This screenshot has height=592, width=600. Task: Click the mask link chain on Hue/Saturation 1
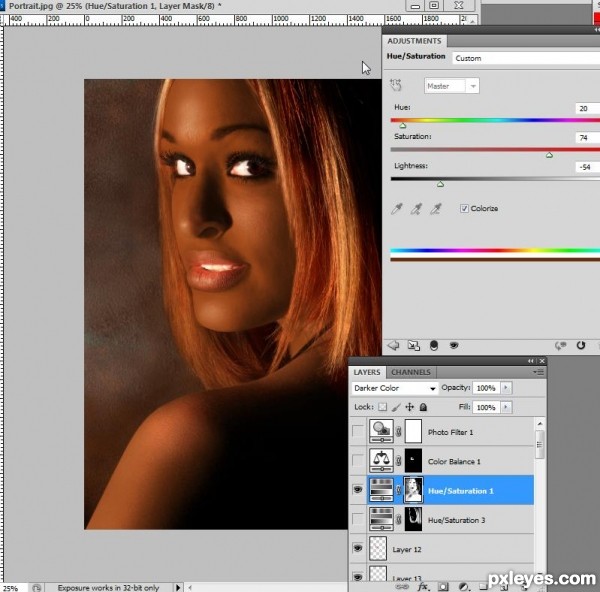(399, 490)
